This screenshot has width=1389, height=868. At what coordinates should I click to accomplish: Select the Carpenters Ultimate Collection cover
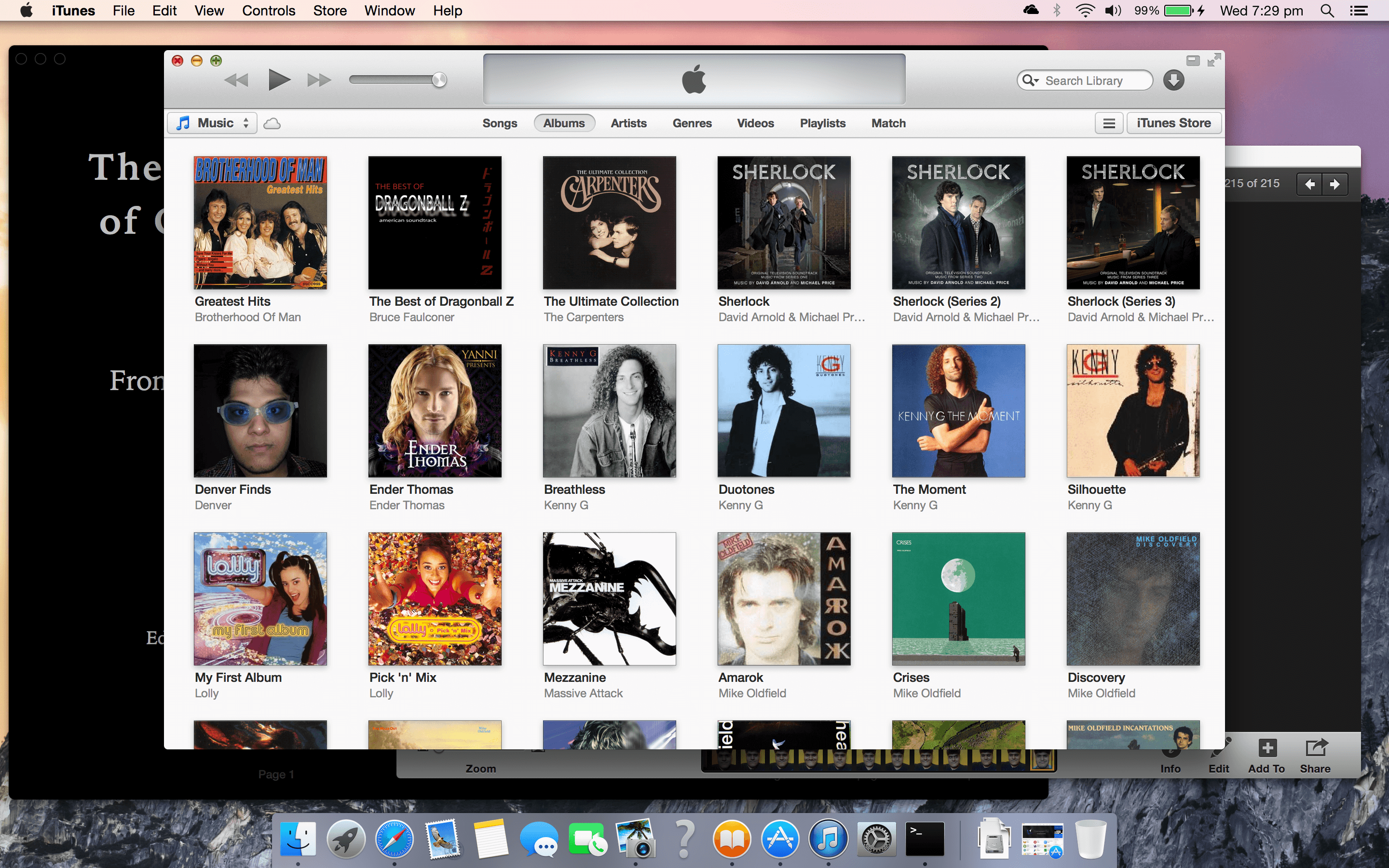(610, 223)
